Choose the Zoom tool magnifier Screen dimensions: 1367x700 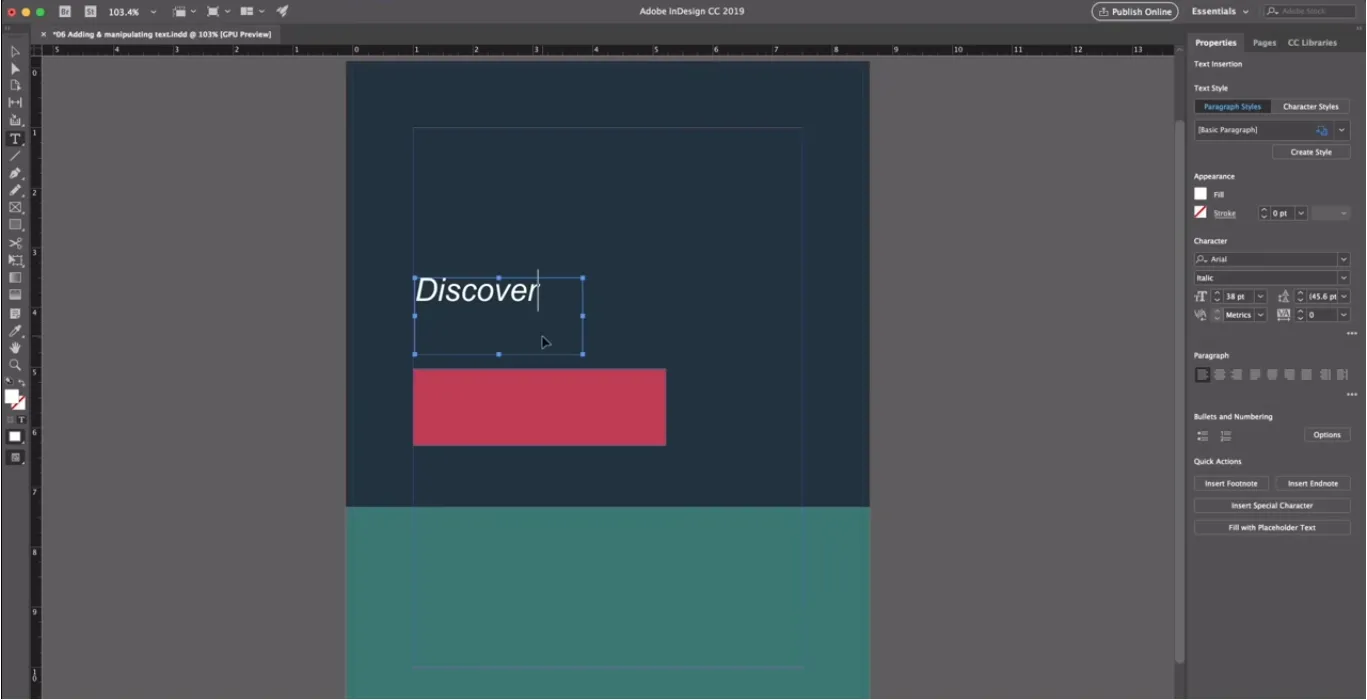tap(15, 365)
